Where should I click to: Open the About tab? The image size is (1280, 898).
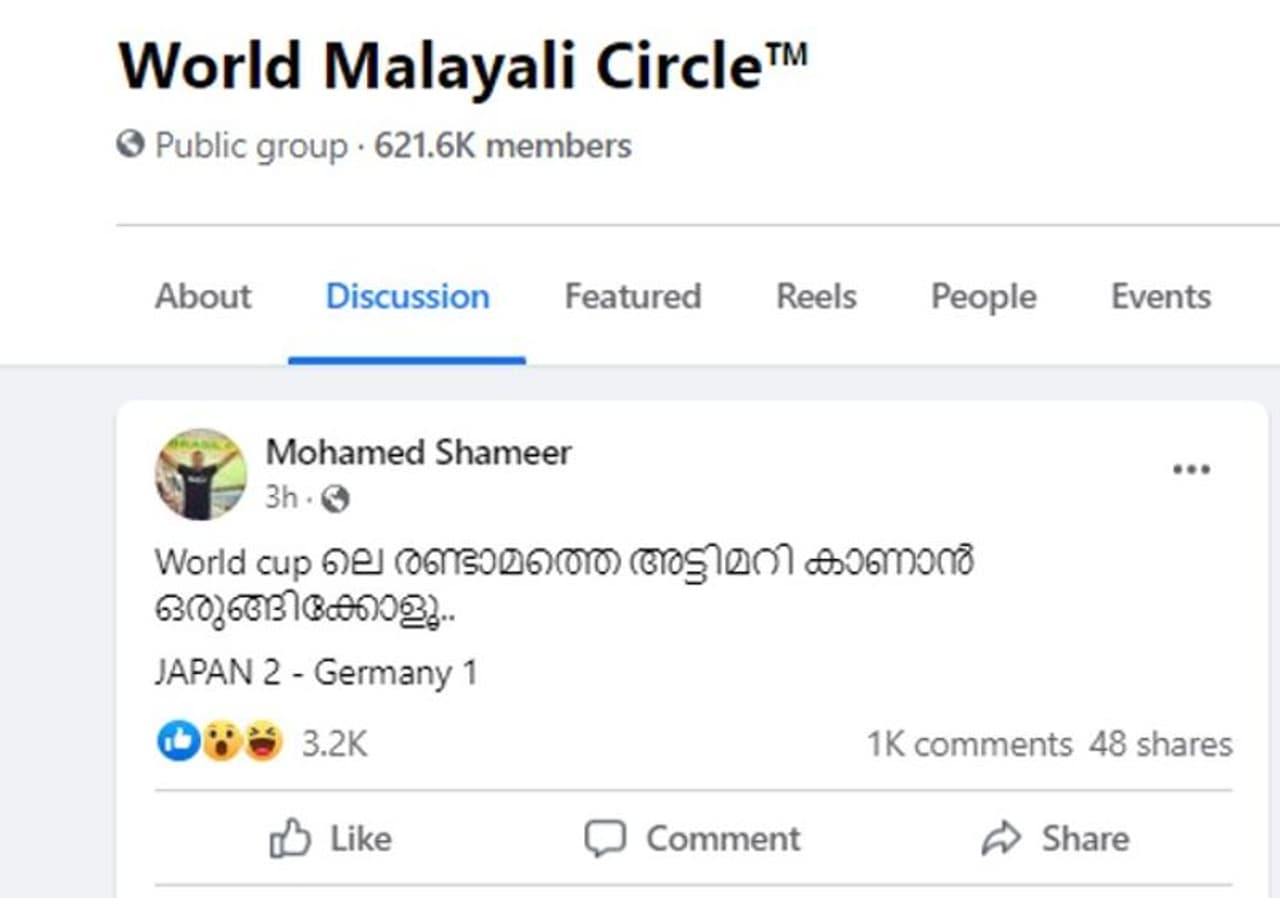point(203,297)
